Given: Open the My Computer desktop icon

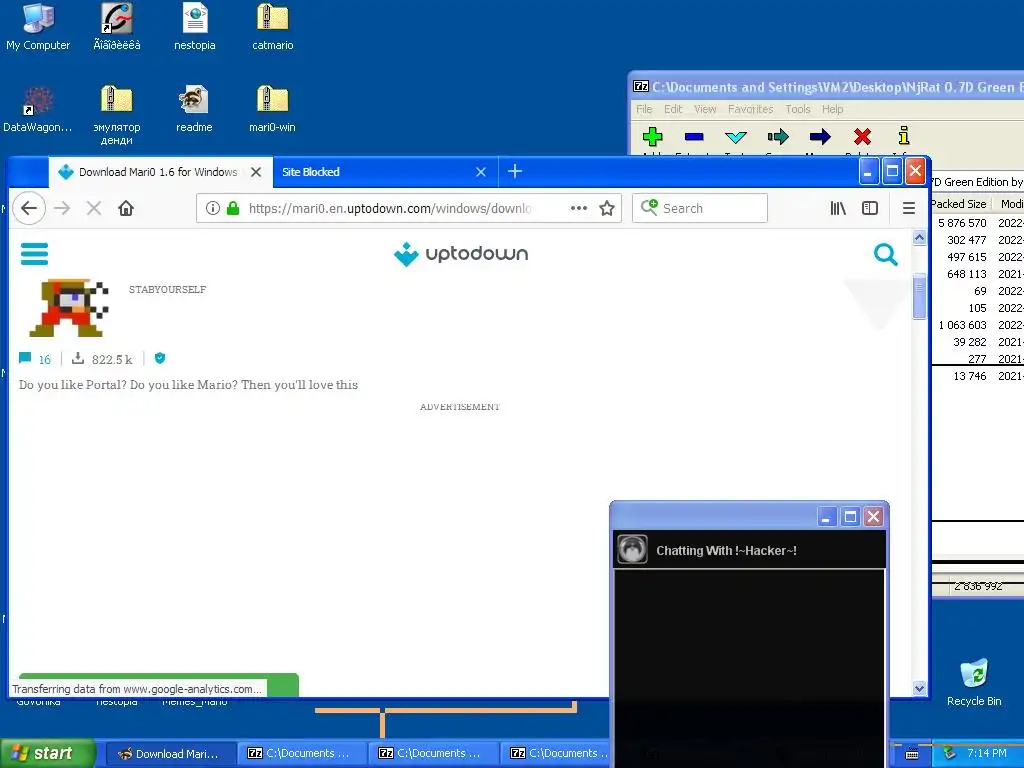Looking at the screenshot, I should [38, 26].
